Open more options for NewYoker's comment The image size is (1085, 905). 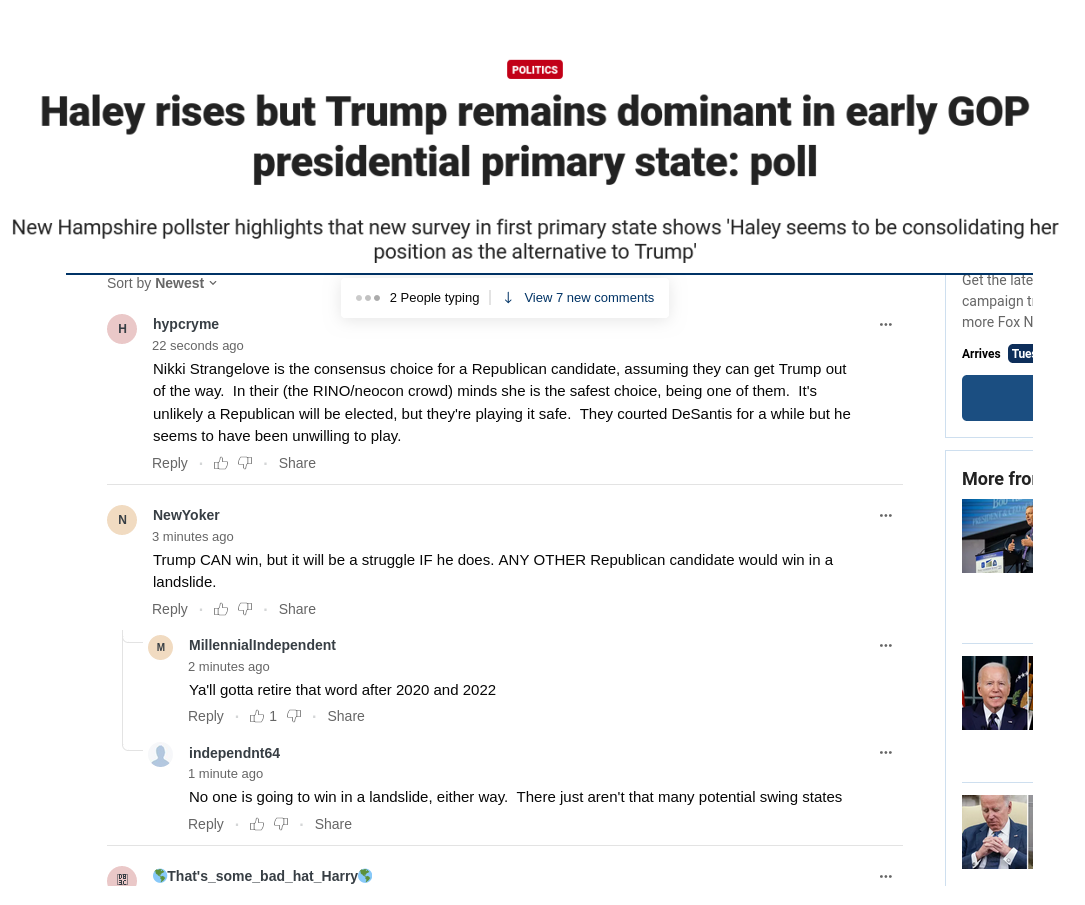886,515
